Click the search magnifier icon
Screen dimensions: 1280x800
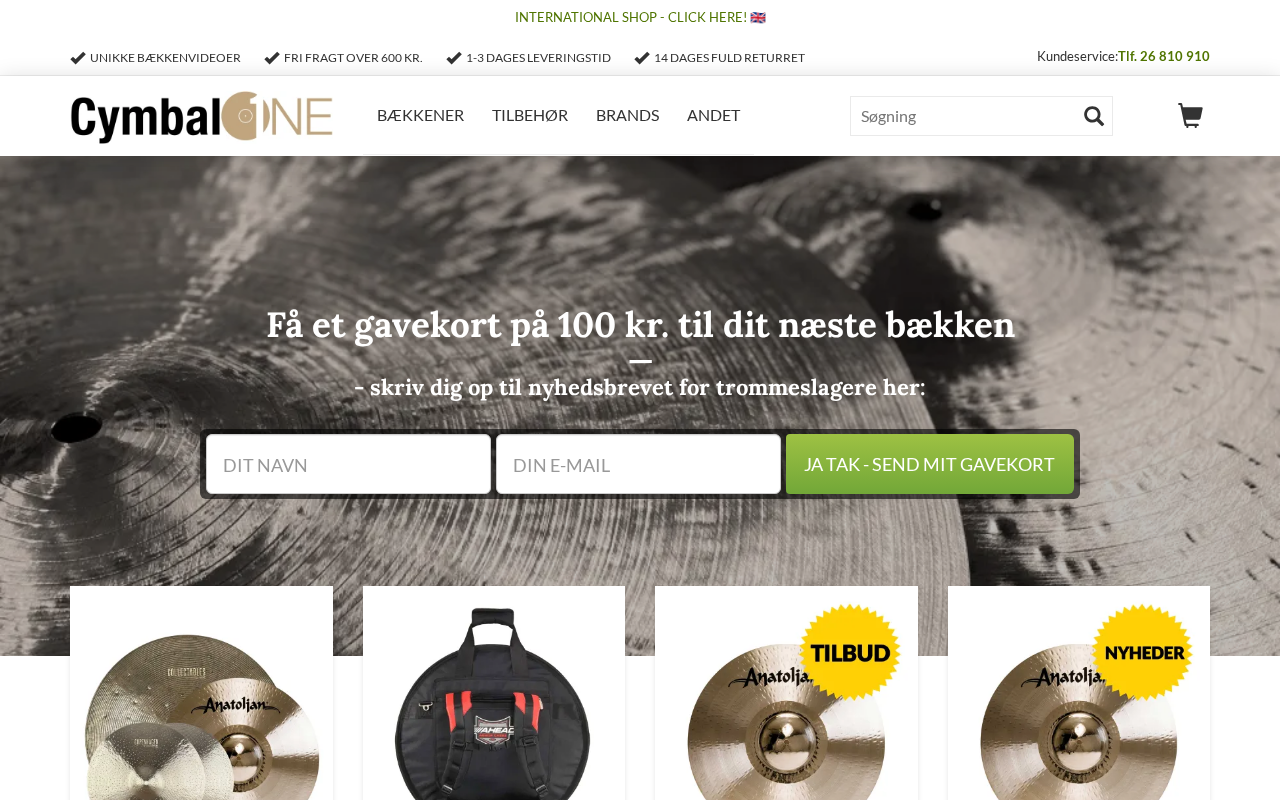coord(1094,116)
